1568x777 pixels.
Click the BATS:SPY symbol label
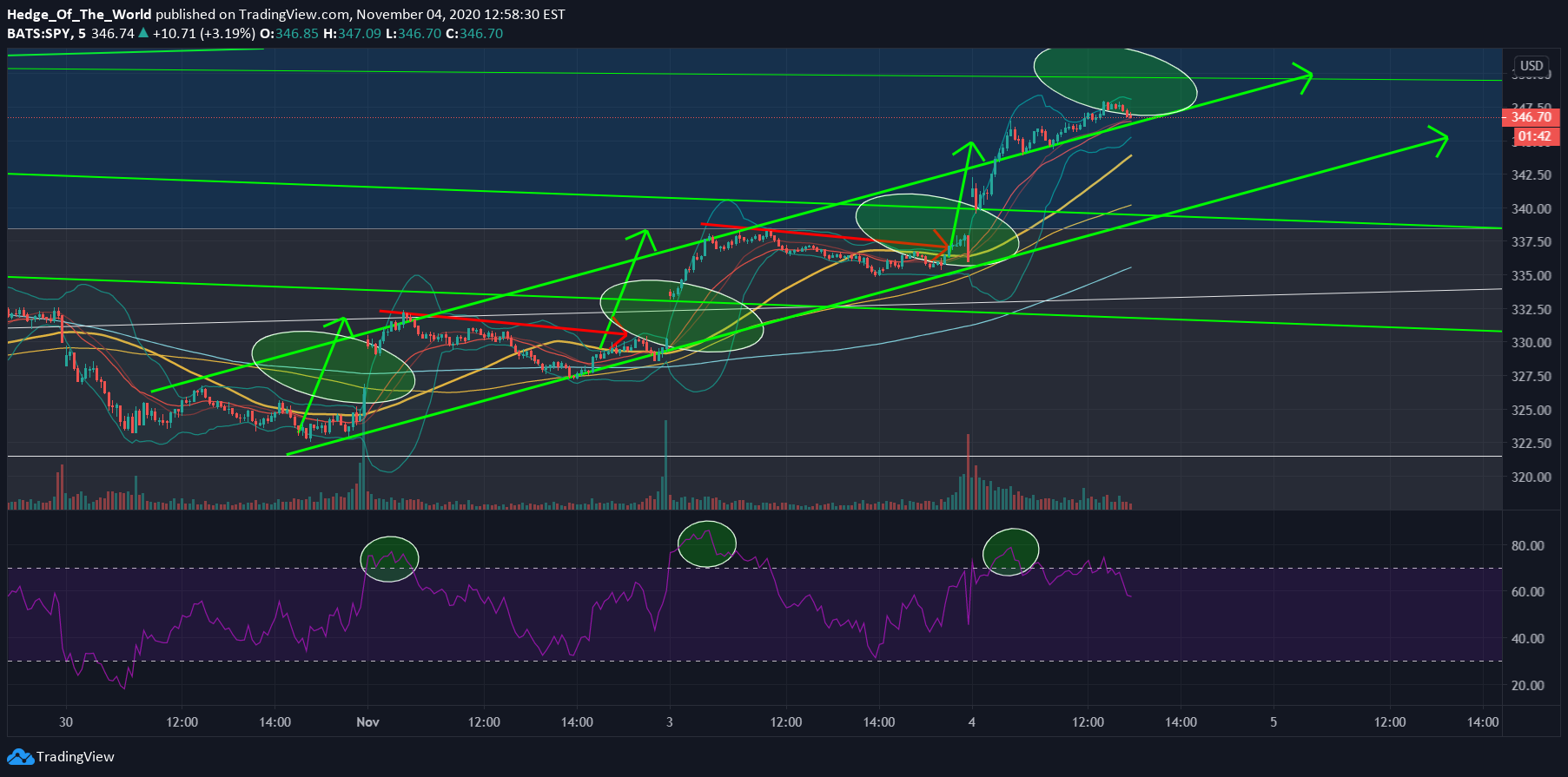40,33
